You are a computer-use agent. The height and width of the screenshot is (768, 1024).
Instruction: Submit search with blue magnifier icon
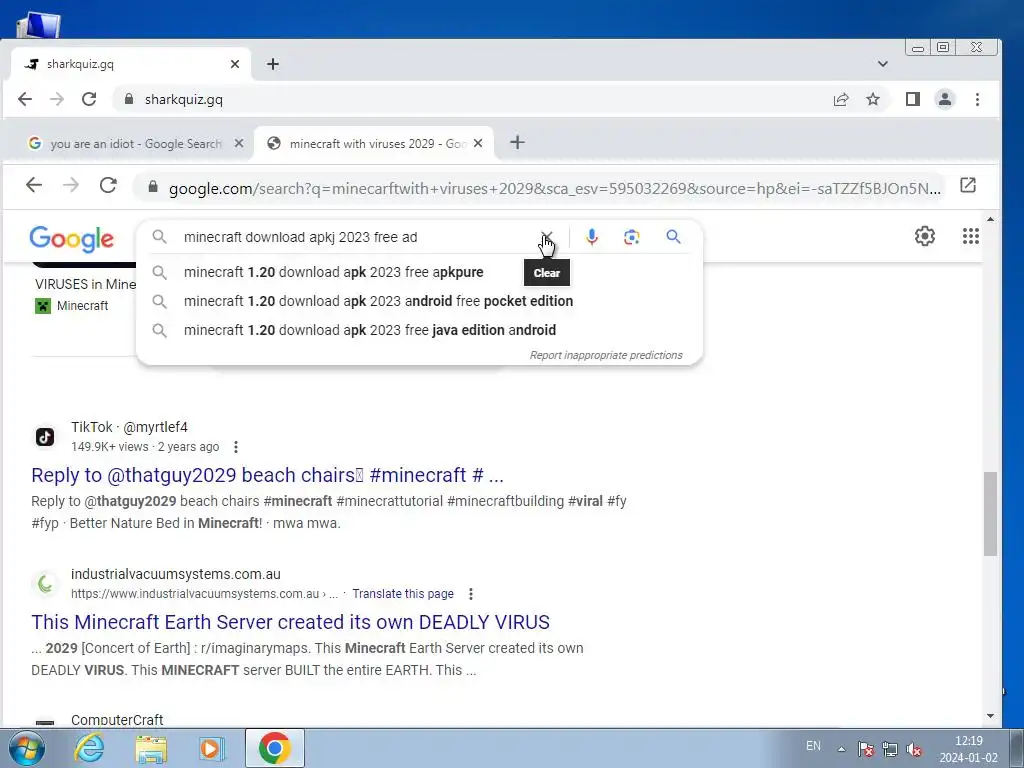(673, 236)
